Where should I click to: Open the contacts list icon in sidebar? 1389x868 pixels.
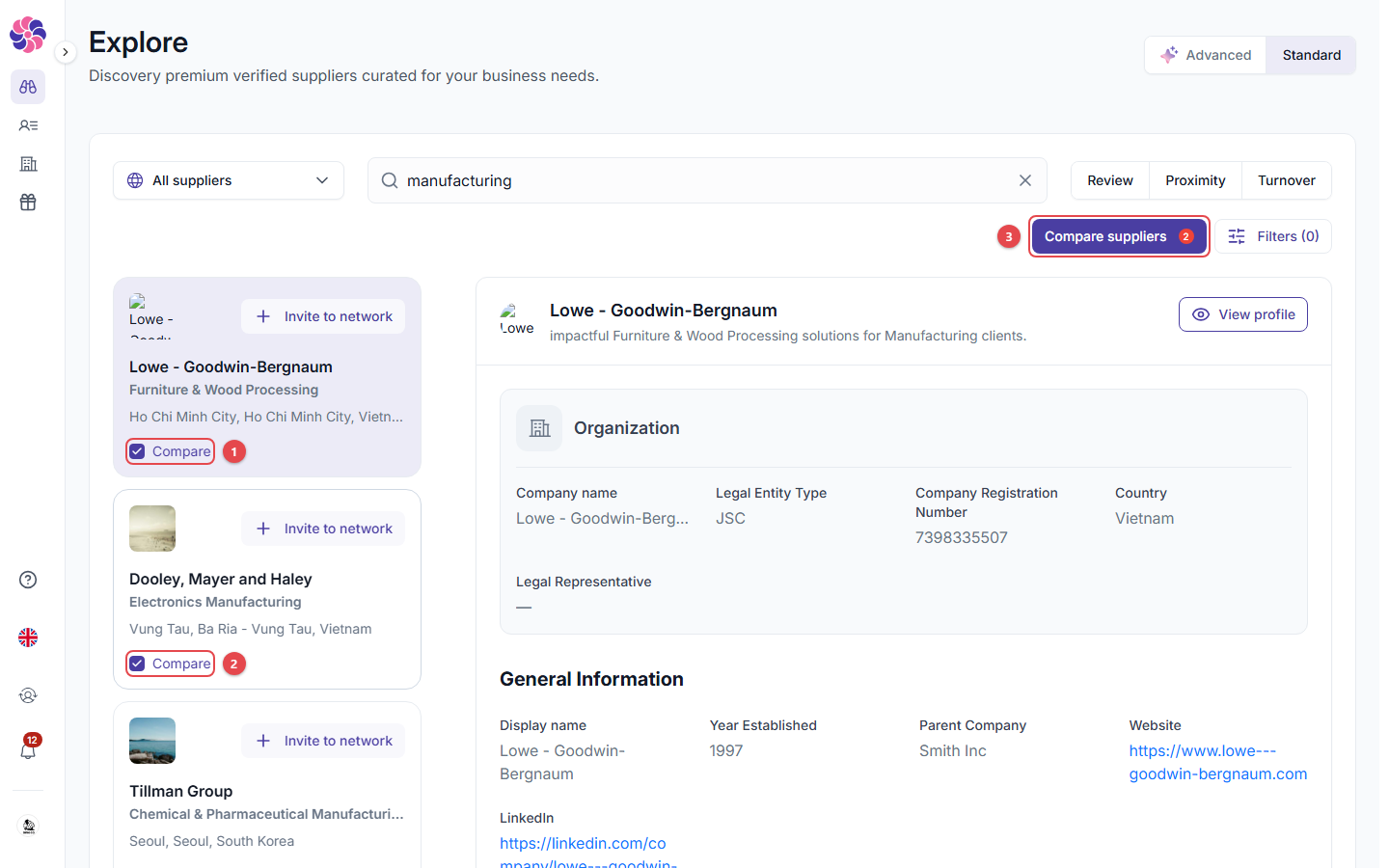(28, 125)
